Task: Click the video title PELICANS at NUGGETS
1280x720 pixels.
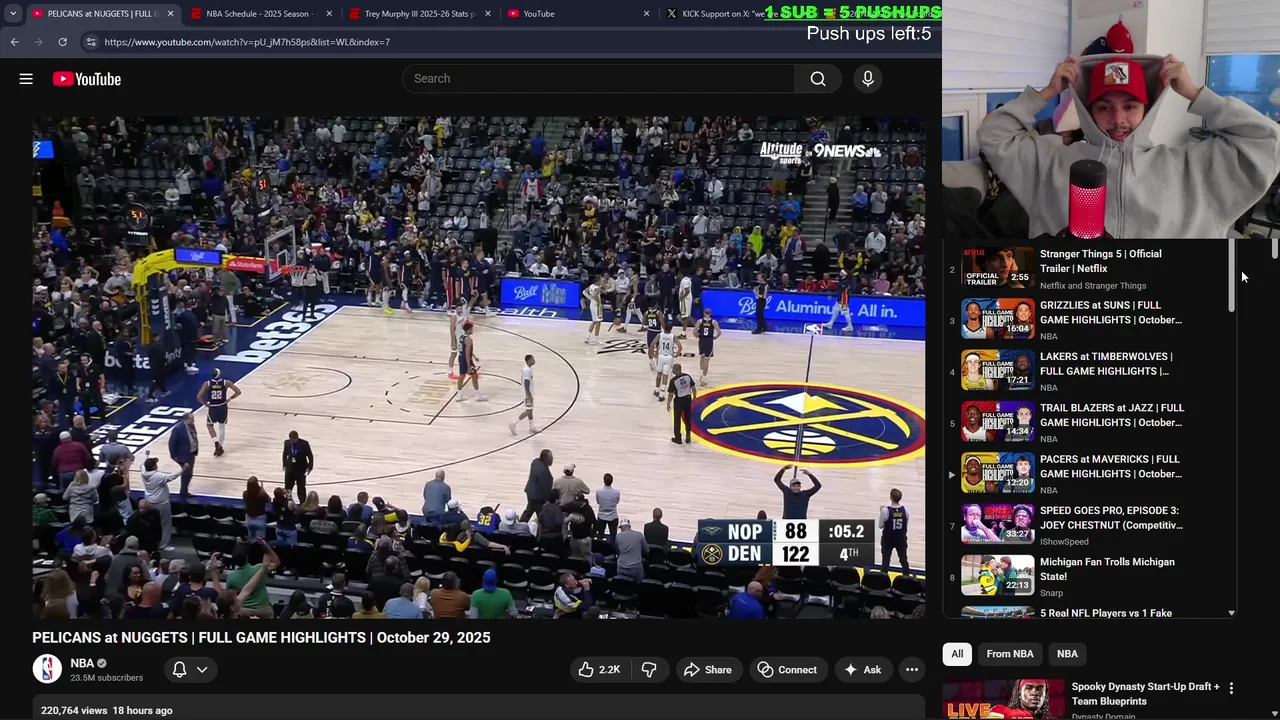Action: click(261, 638)
